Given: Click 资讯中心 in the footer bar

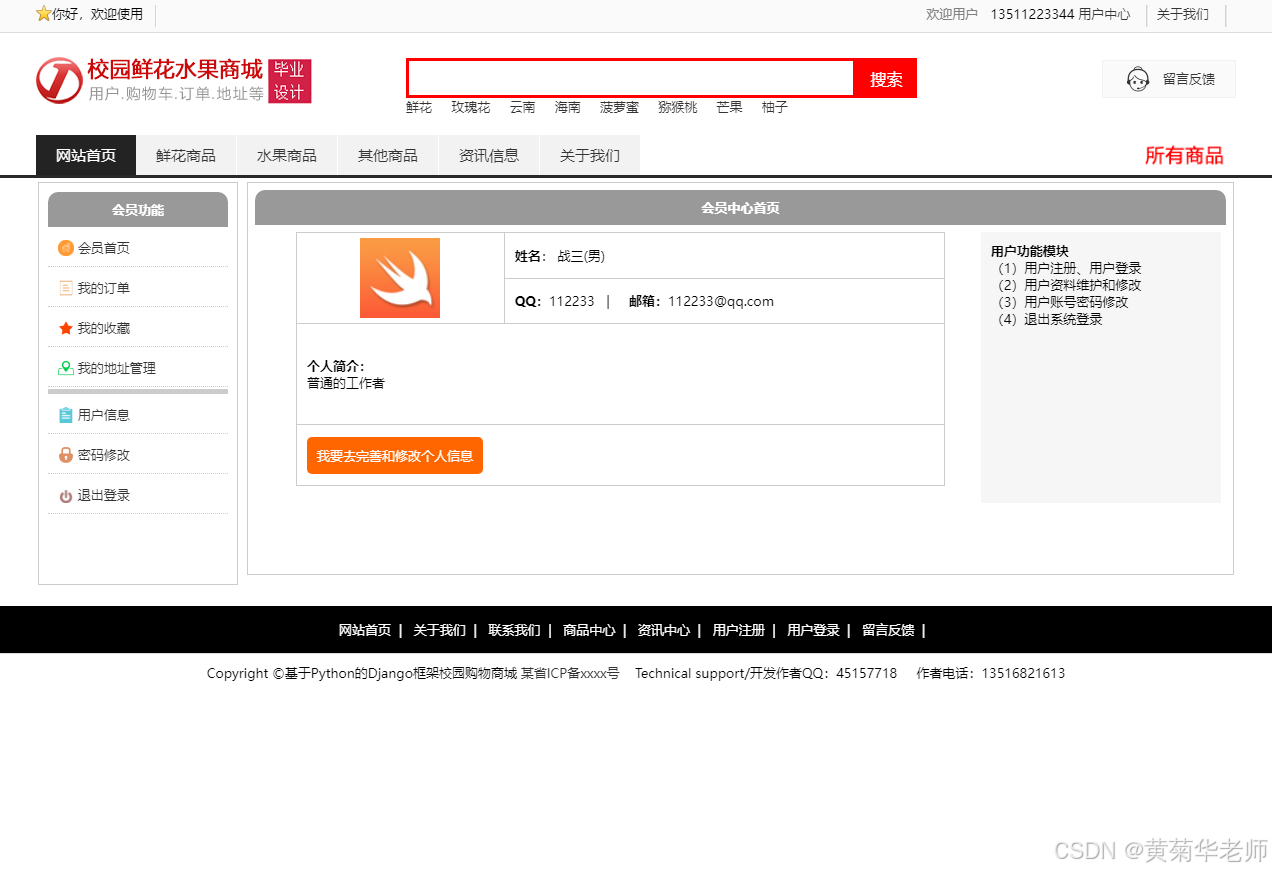Looking at the screenshot, I should pos(664,630).
